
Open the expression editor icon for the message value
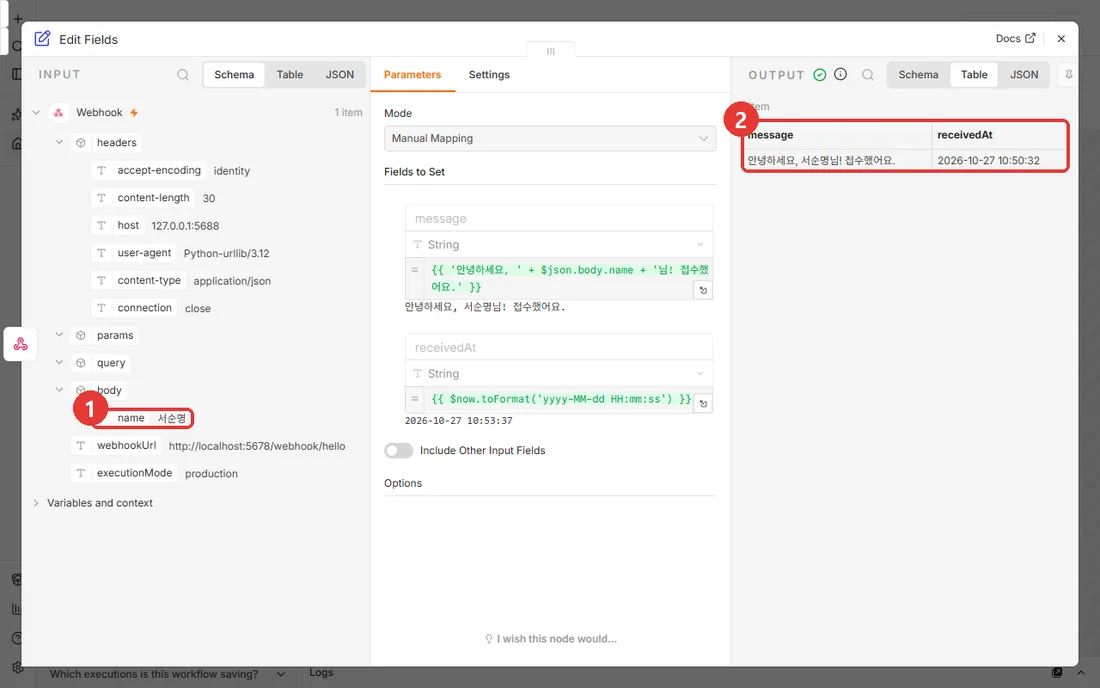(x=703, y=290)
